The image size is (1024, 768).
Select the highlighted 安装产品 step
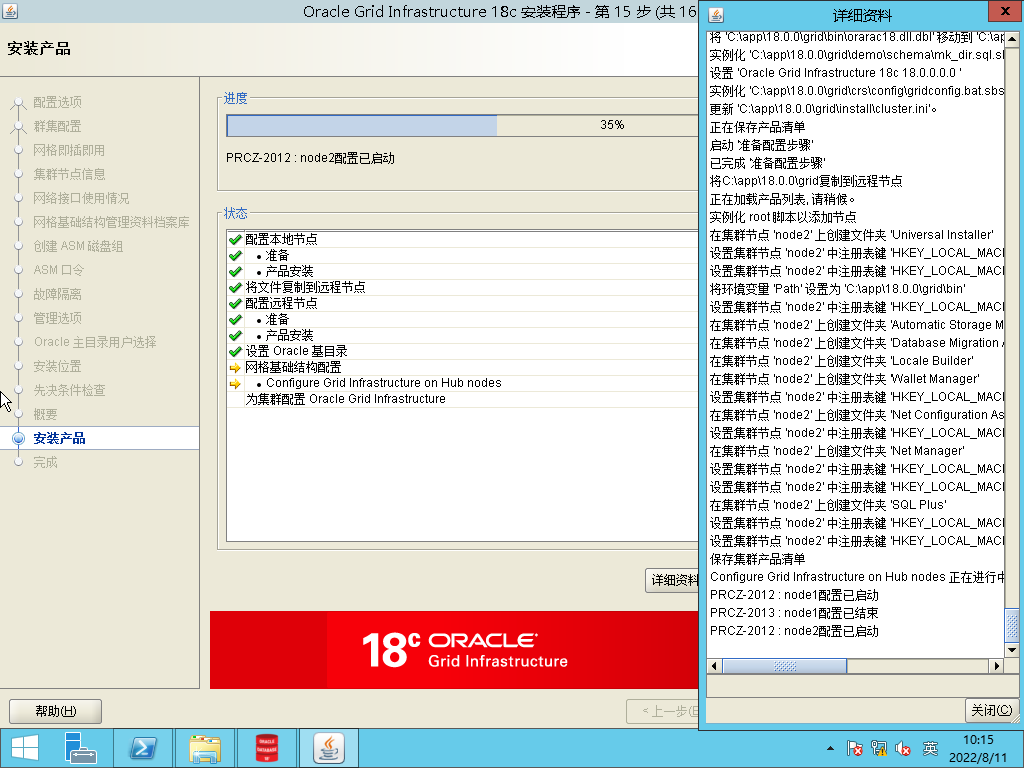tap(59, 438)
